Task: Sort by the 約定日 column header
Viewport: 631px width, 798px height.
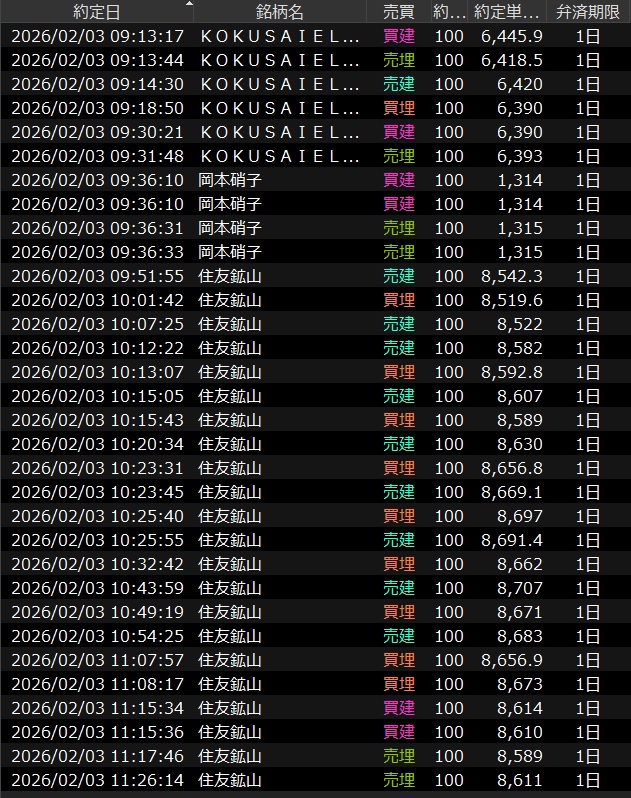Action: click(96, 12)
